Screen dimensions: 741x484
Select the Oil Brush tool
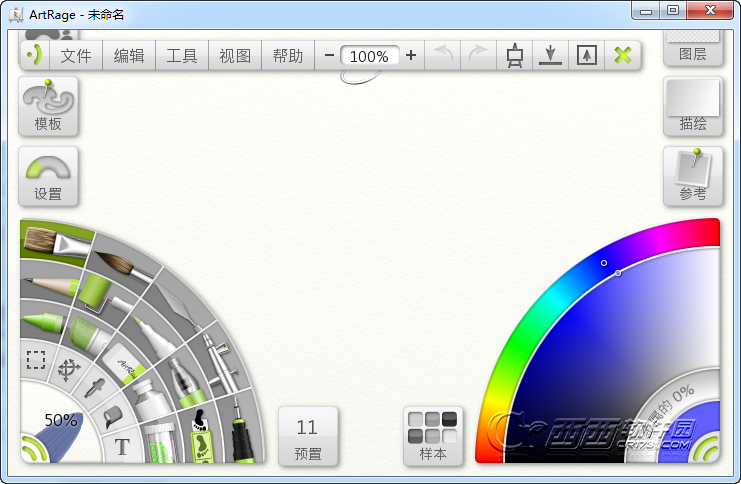click(57, 241)
